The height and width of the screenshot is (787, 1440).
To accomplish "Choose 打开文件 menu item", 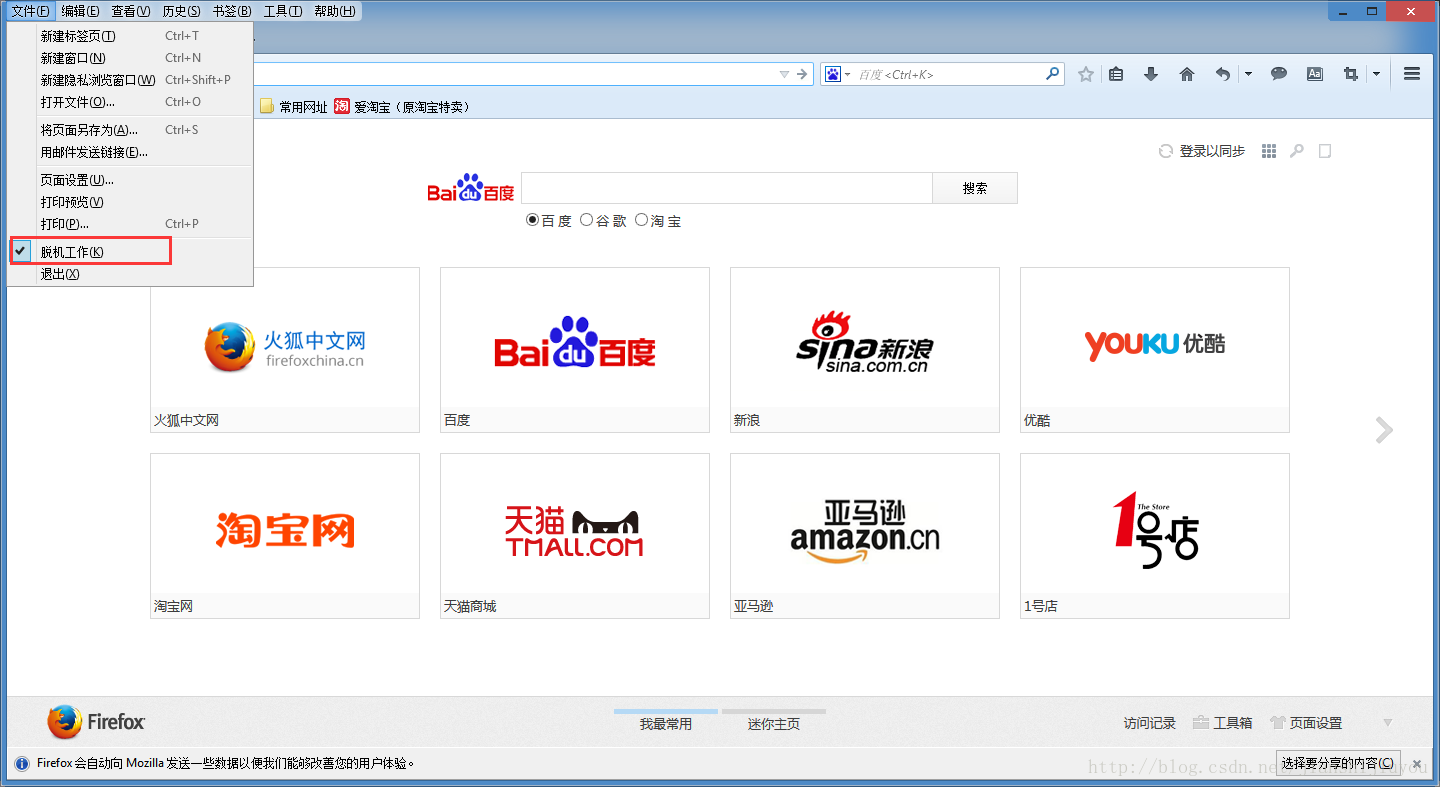I will point(130,102).
